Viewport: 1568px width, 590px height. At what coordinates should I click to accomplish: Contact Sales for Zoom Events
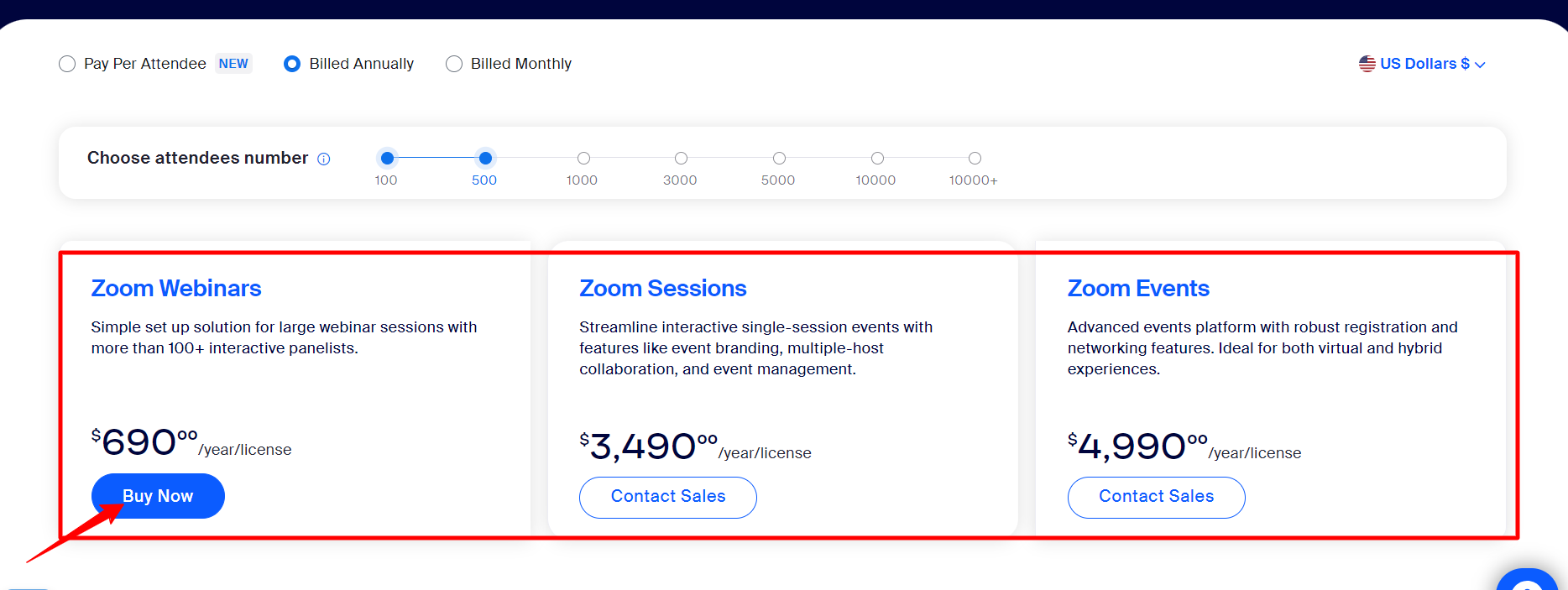1157,497
